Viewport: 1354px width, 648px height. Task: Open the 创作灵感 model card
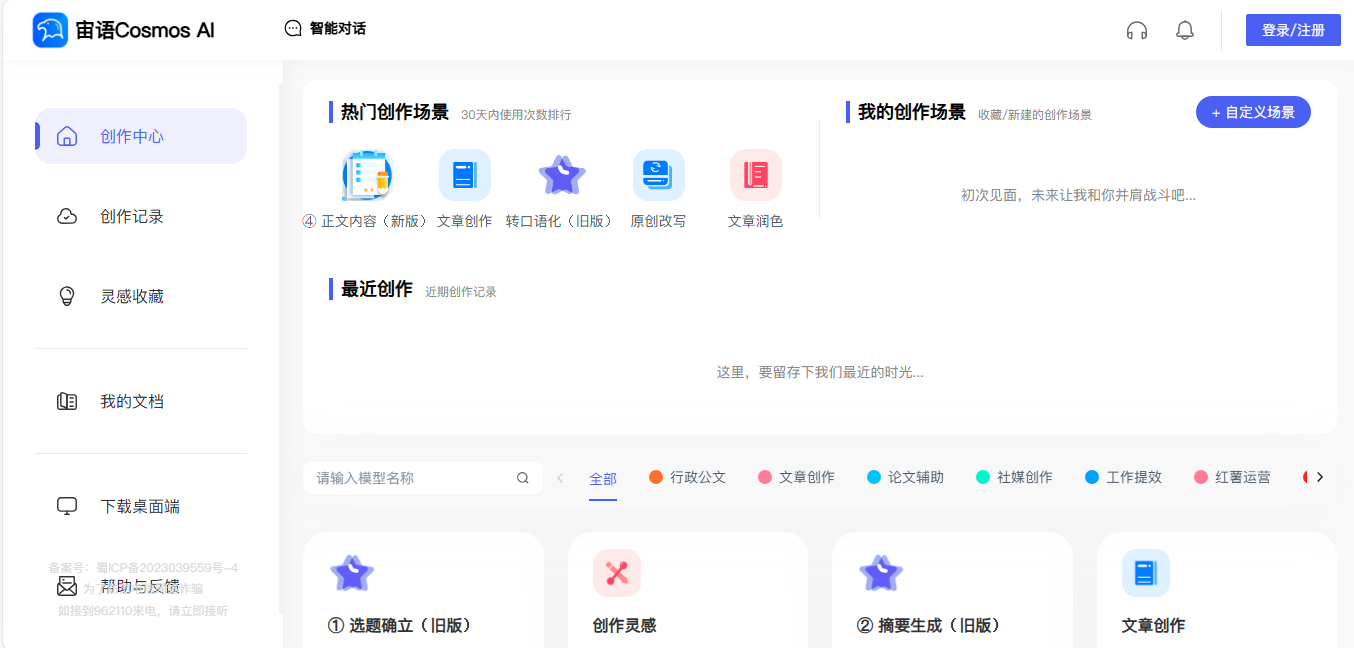687,592
